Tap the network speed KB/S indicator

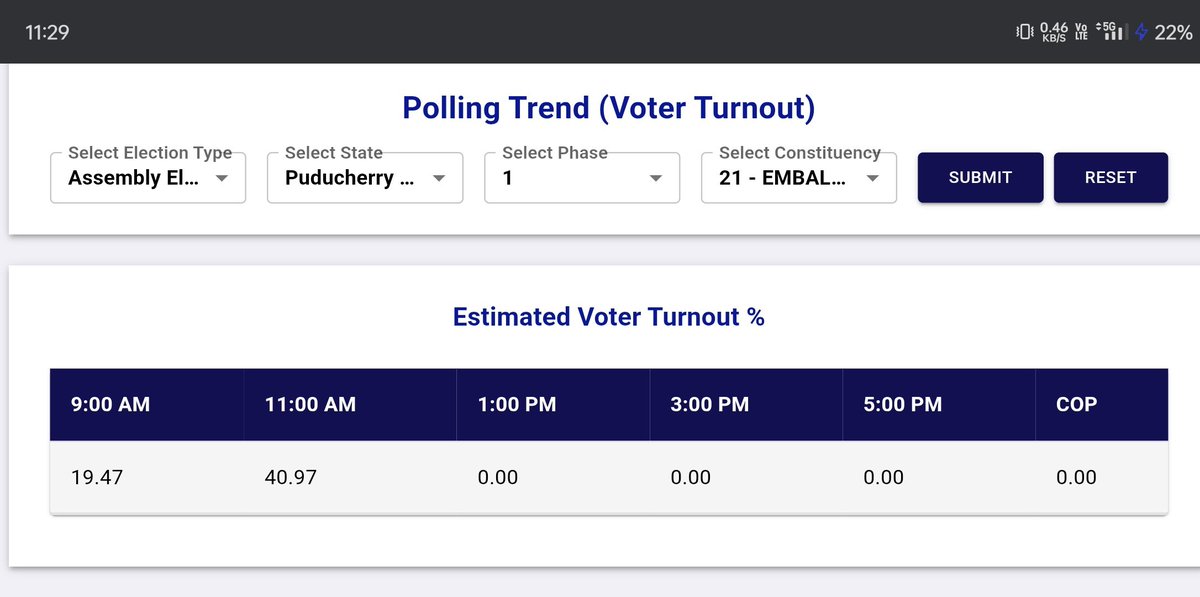(1053, 33)
